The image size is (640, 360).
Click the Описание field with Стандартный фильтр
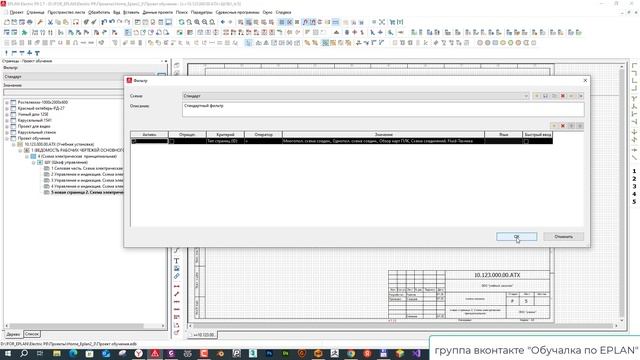(383, 109)
